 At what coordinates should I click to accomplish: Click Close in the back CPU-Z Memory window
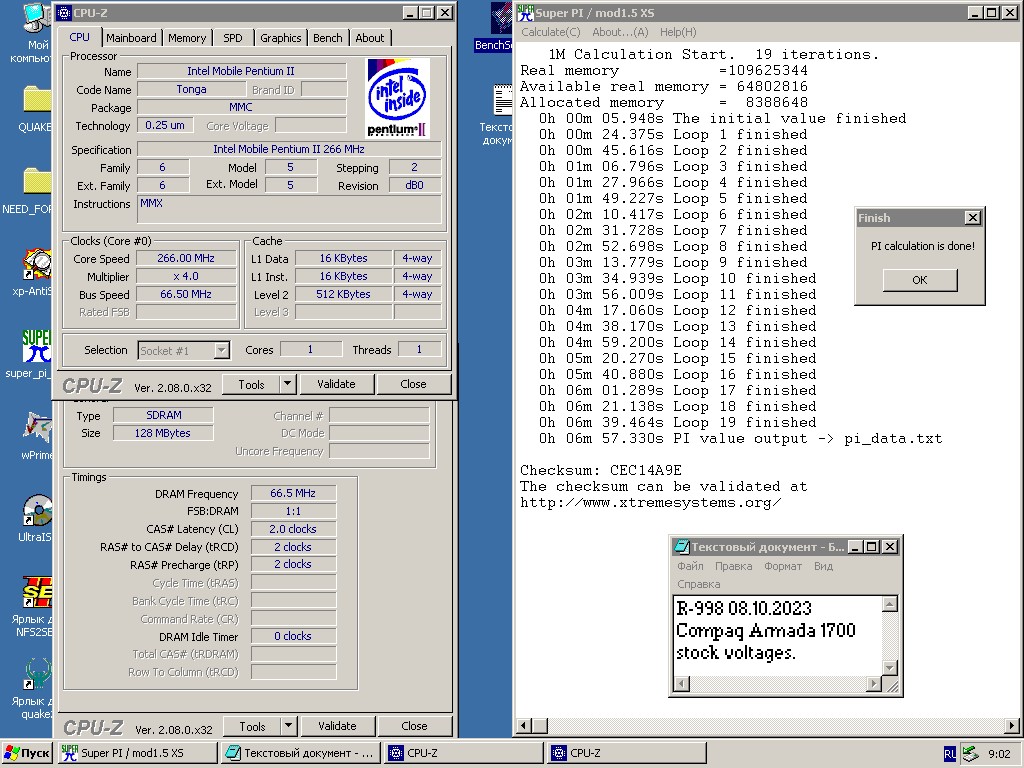point(415,726)
